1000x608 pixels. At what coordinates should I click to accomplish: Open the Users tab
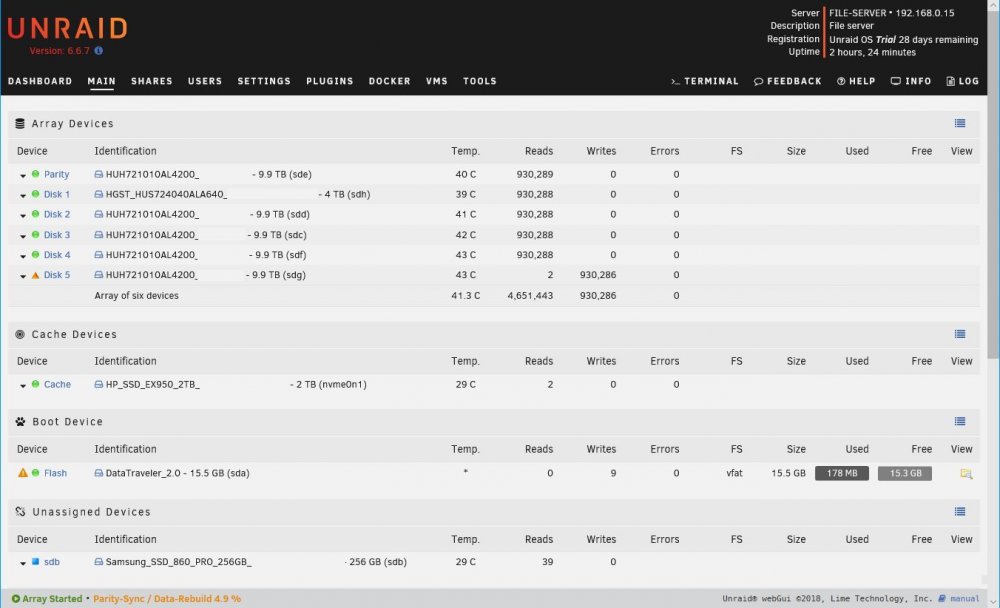(205, 81)
